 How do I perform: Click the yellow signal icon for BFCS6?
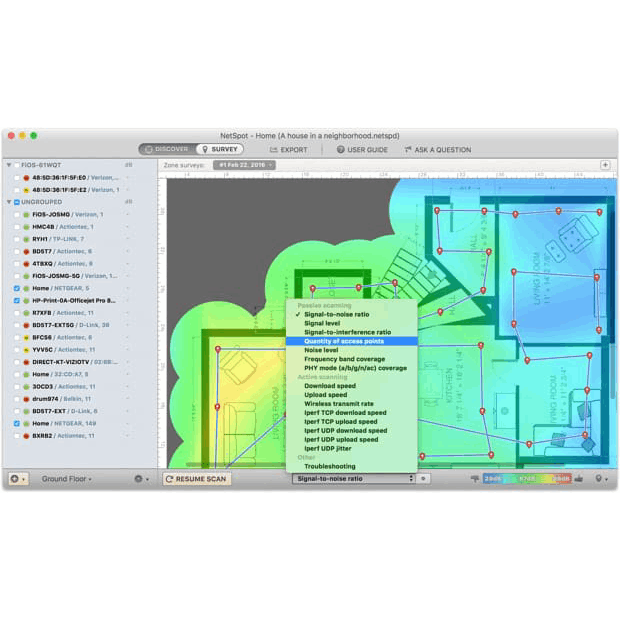click(26, 338)
